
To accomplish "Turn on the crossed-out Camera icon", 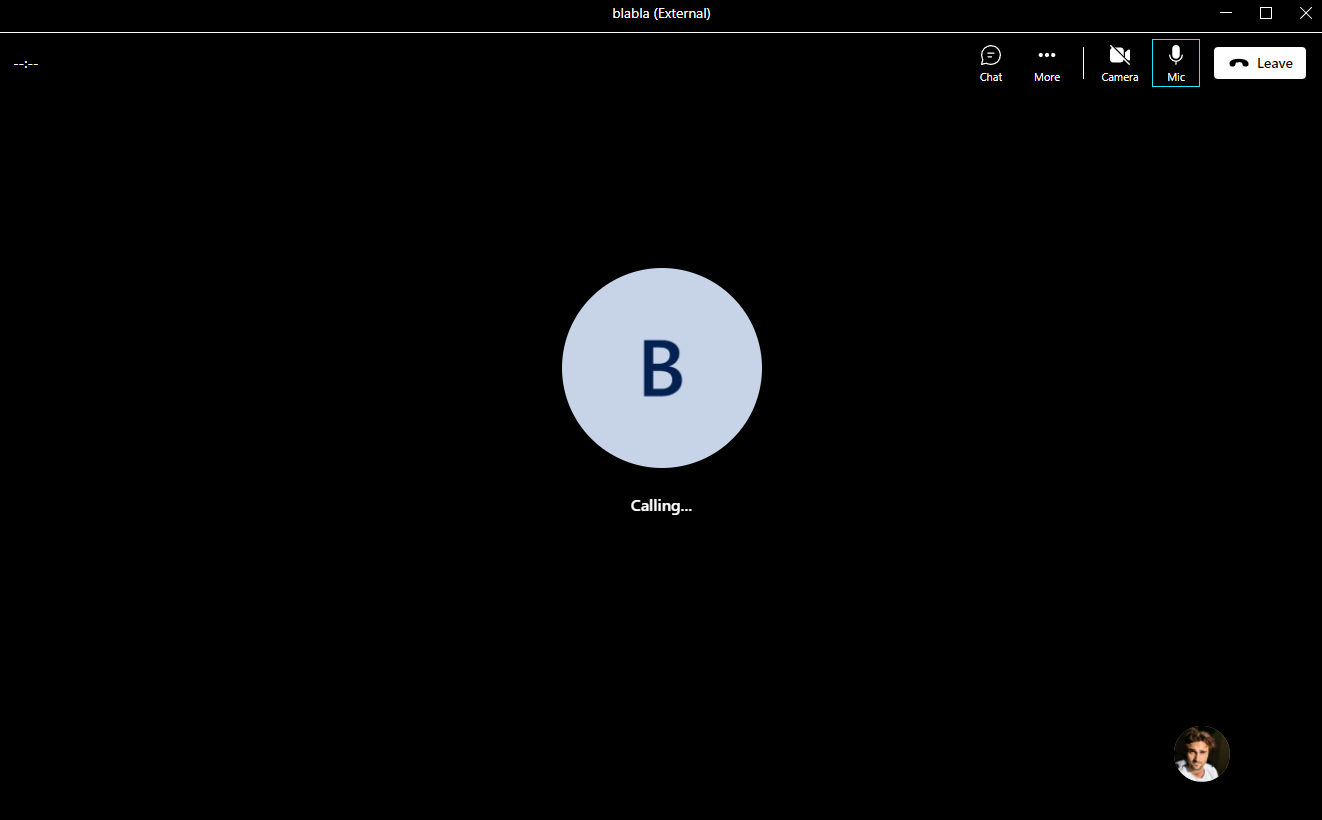I will 1119,55.
